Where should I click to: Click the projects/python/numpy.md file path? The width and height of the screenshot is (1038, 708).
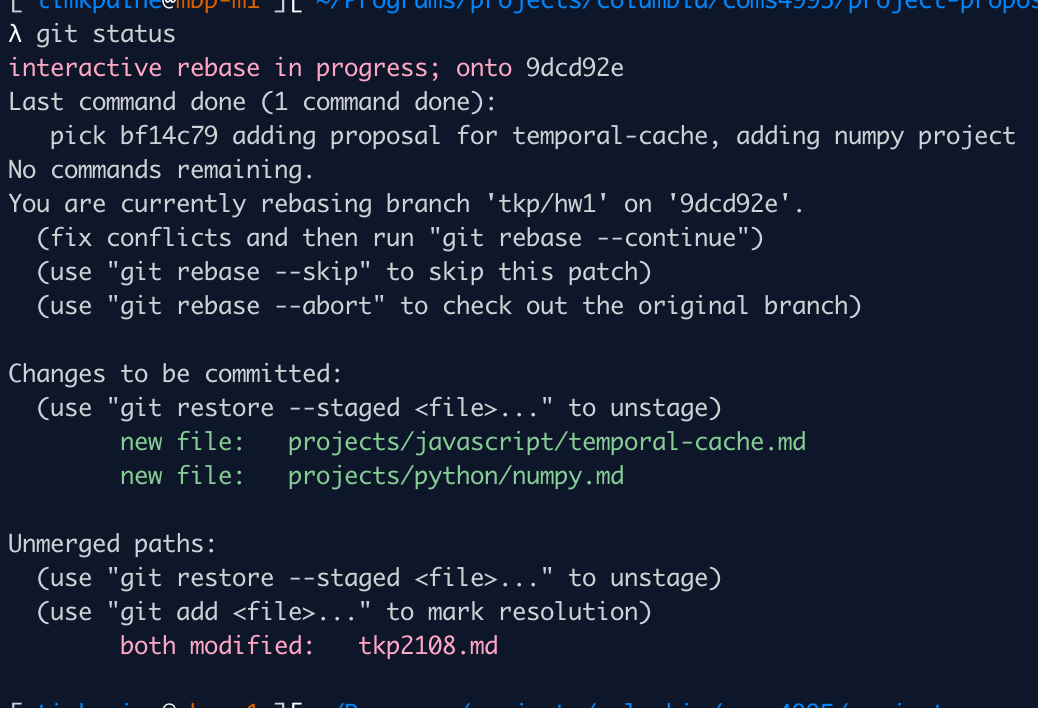pos(456,476)
